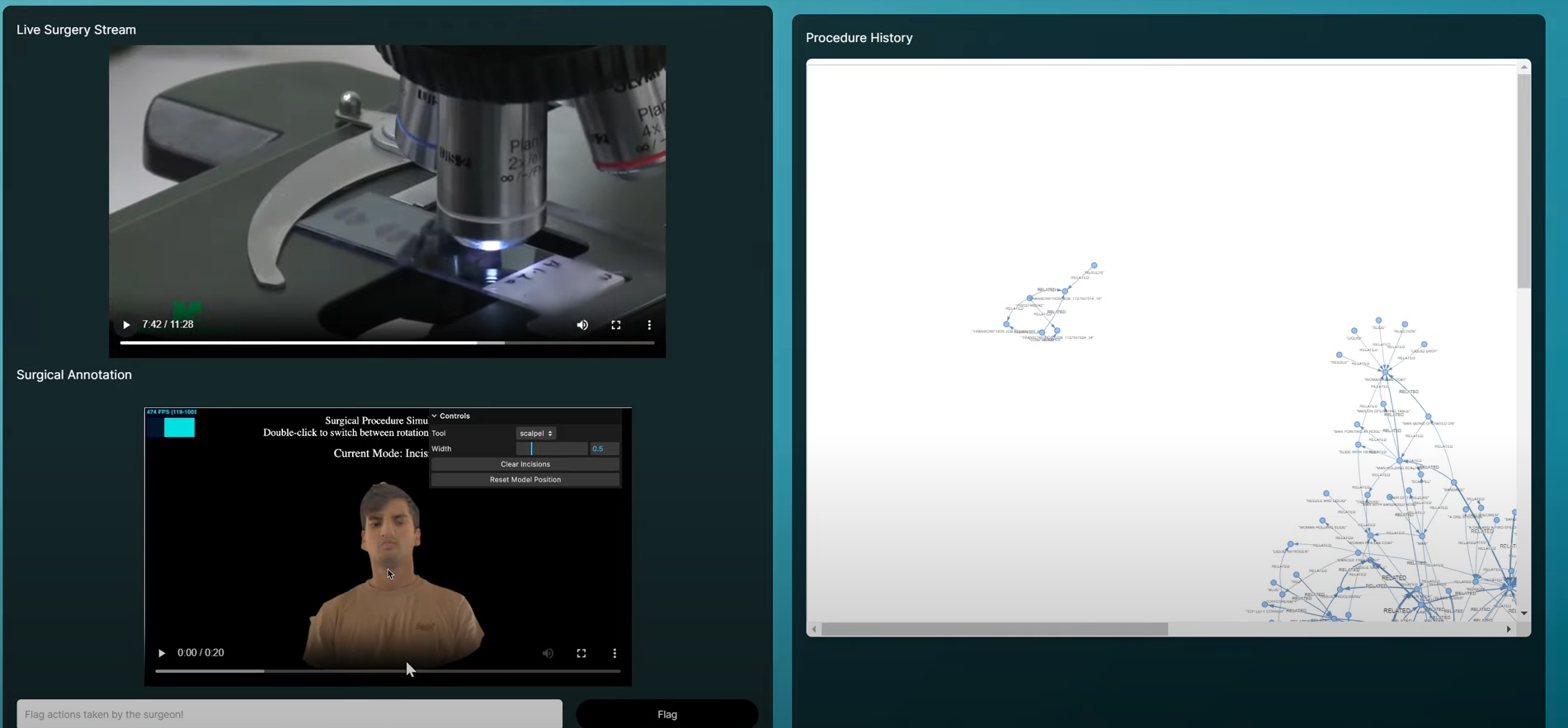This screenshot has height=728, width=1568.
Task: Click the annotation video volume icon
Action: (548, 653)
